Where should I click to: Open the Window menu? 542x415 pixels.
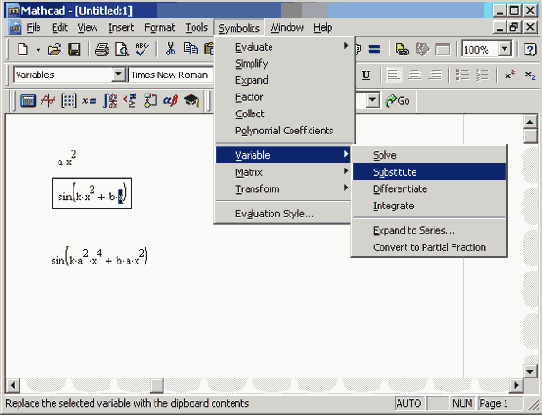click(x=287, y=27)
